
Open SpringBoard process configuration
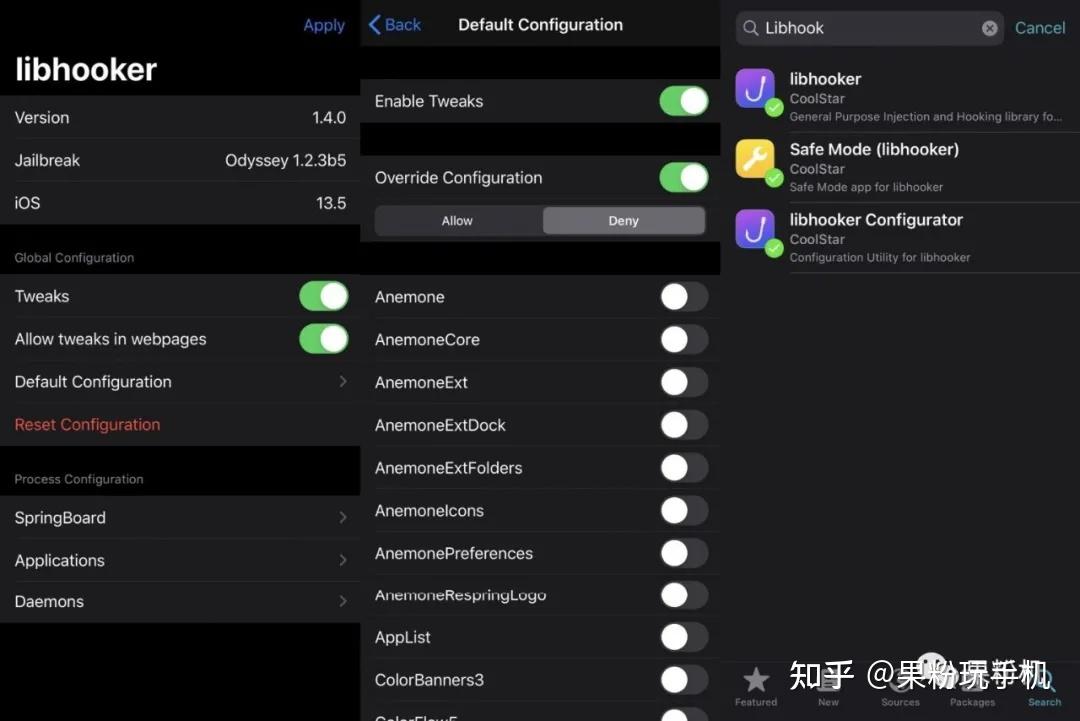click(180, 518)
